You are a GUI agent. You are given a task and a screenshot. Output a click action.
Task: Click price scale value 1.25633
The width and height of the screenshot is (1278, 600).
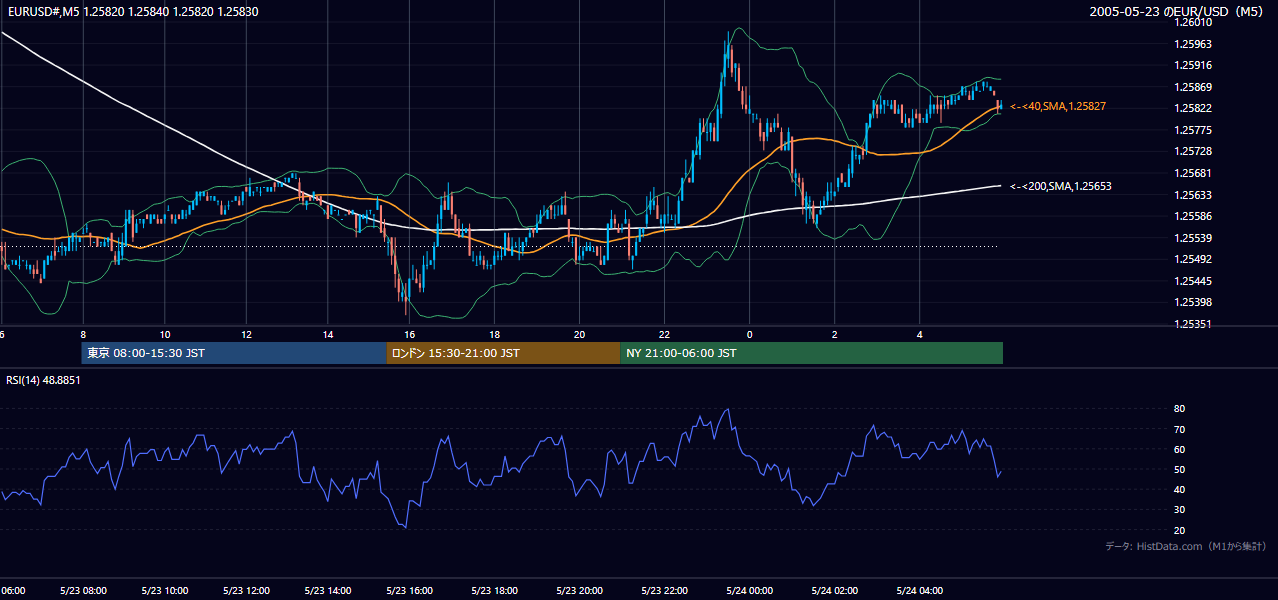pyautogui.click(x=1193, y=195)
